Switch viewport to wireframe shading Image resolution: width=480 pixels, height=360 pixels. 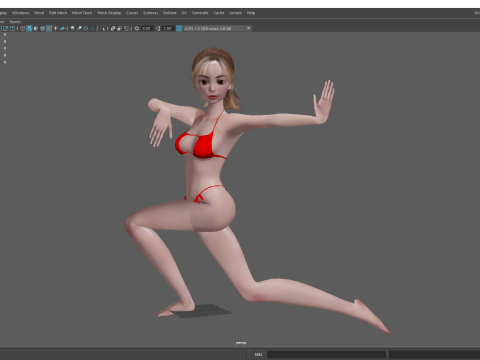22,28
